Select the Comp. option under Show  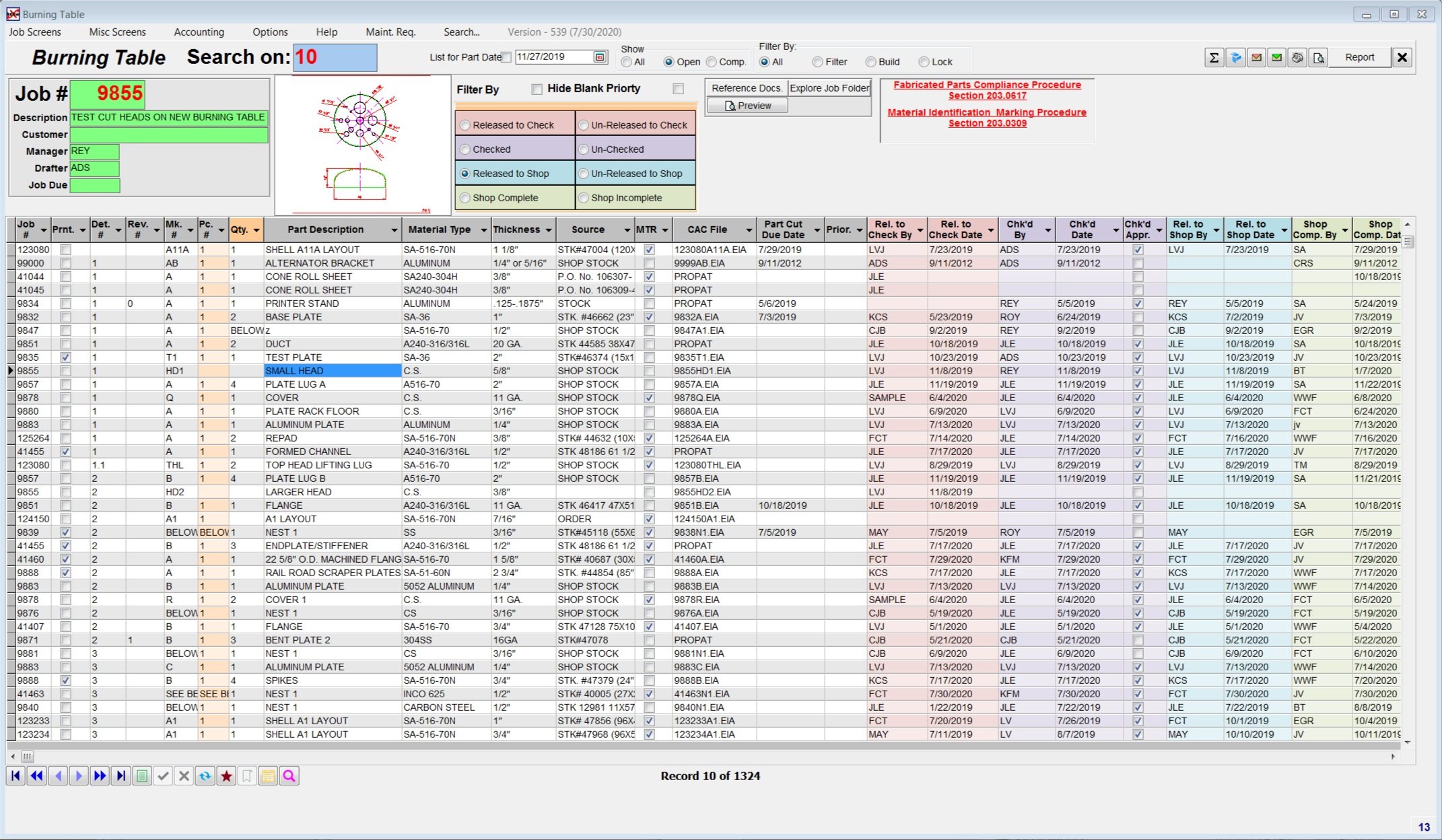coord(711,61)
